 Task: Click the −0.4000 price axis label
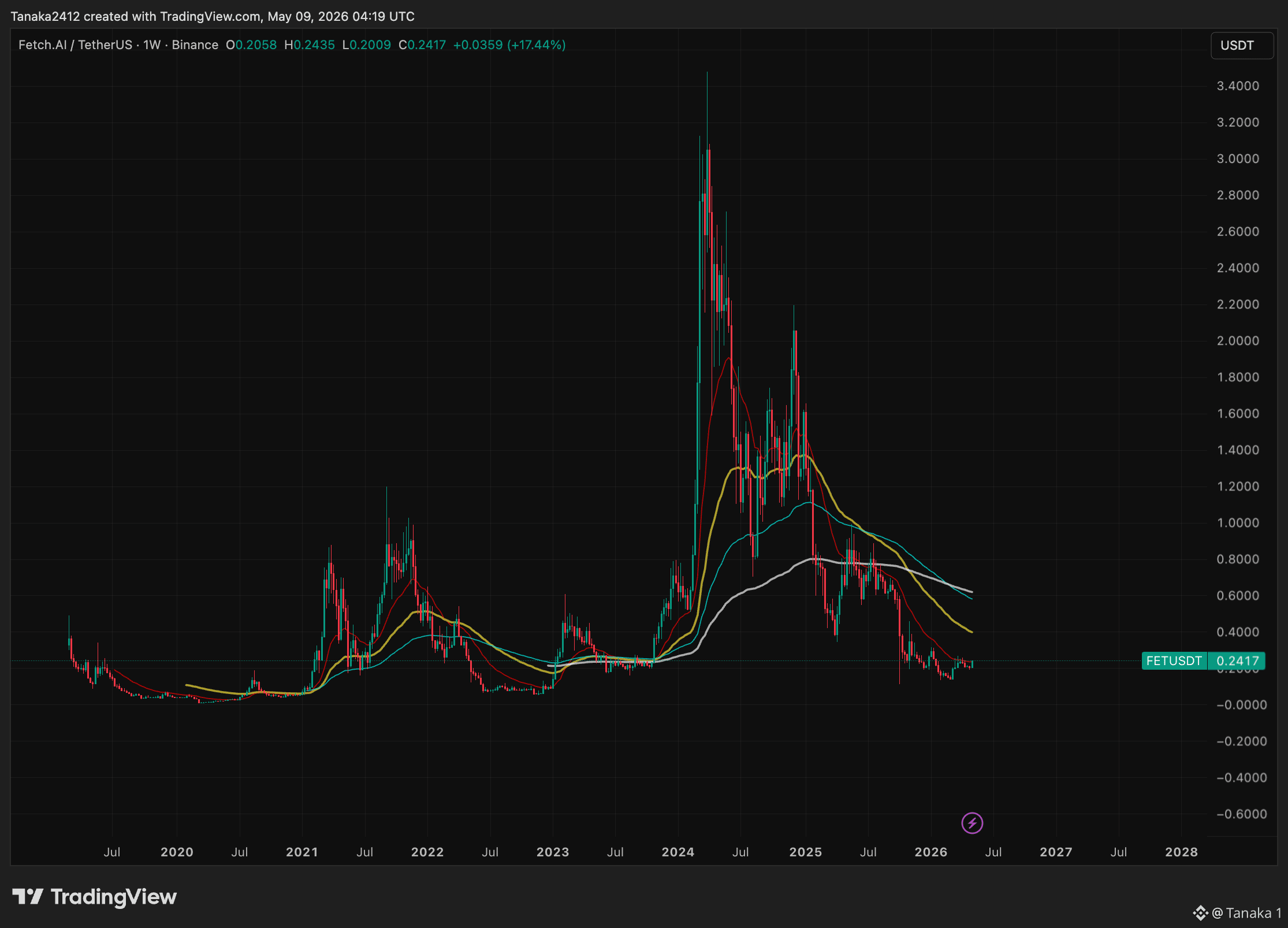[1241, 778]
